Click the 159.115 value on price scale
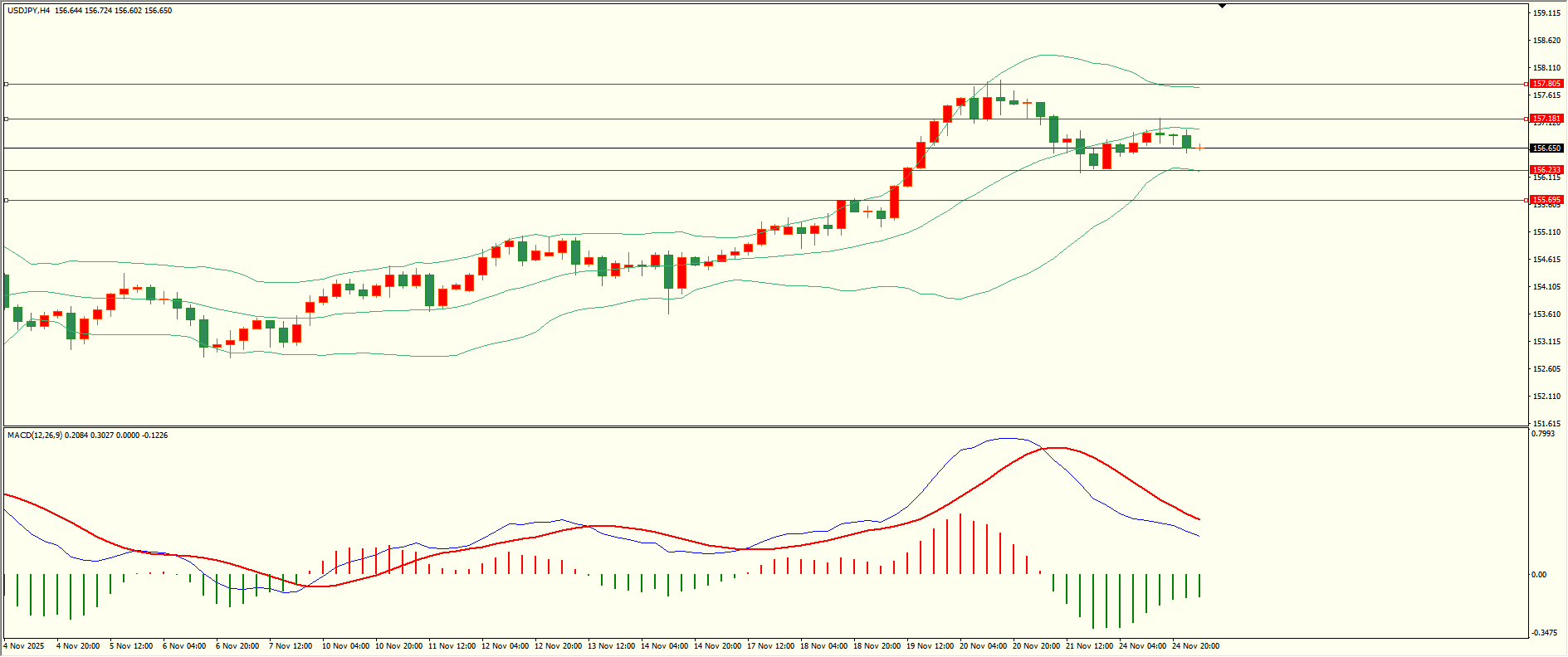 1546,13
